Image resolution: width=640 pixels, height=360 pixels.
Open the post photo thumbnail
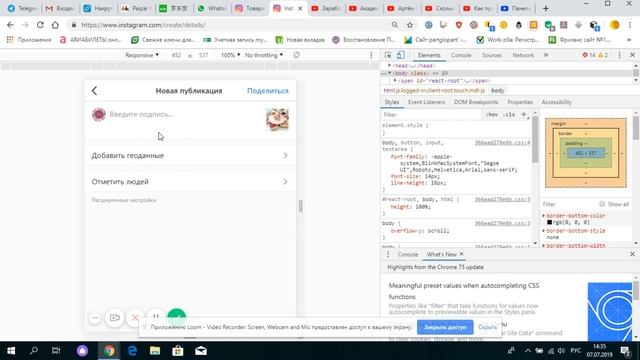click(x=277, y=120)
